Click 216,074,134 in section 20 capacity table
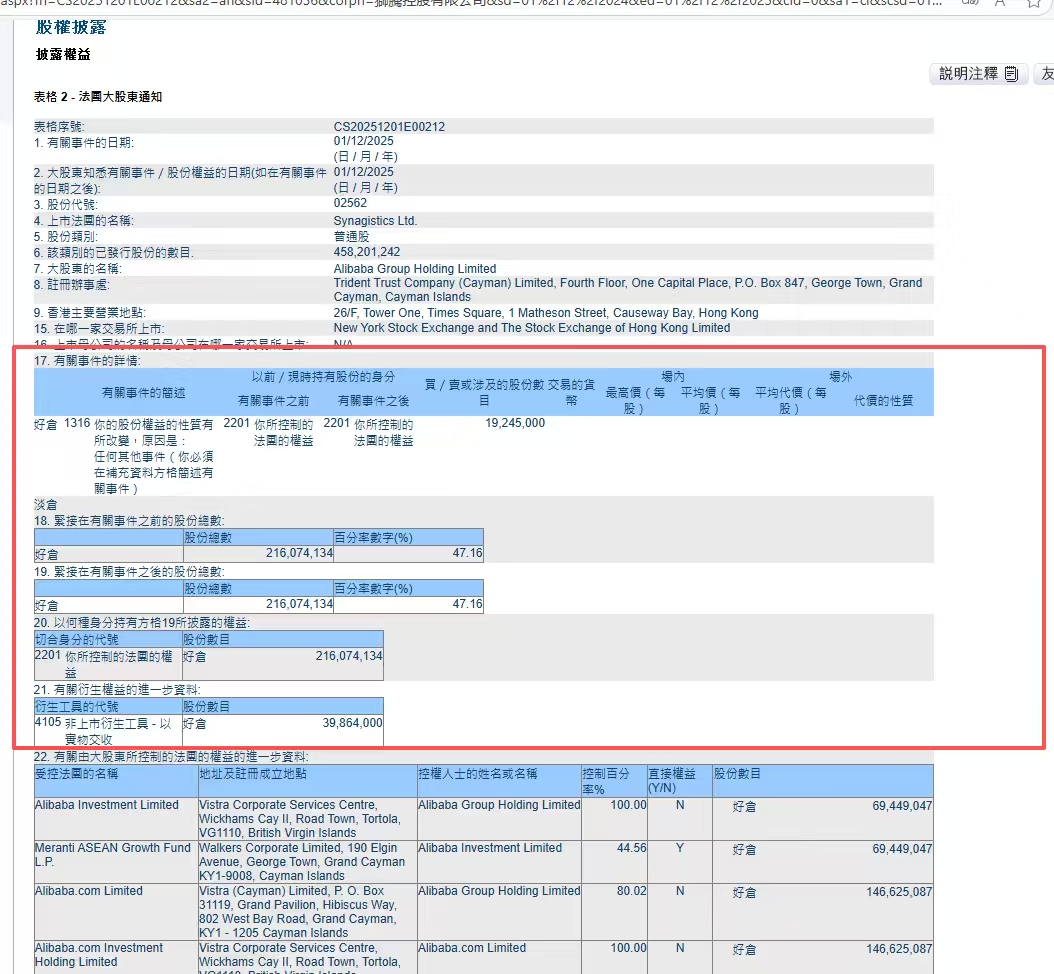Viewport: 1054px width, 974px height. coord(349,656)
